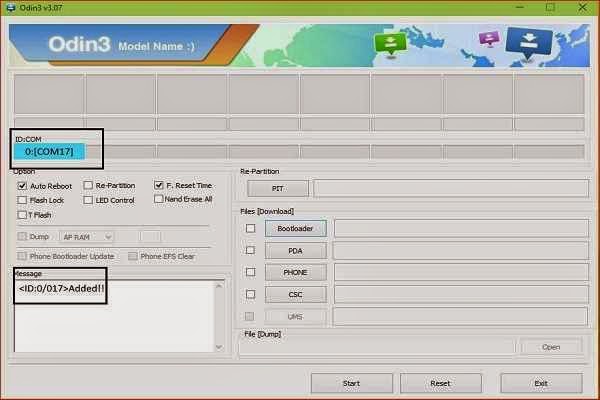This screenshot has height=400, width=600.
Task: Click the purple speech bubble icon in banner
Action: 489,39
